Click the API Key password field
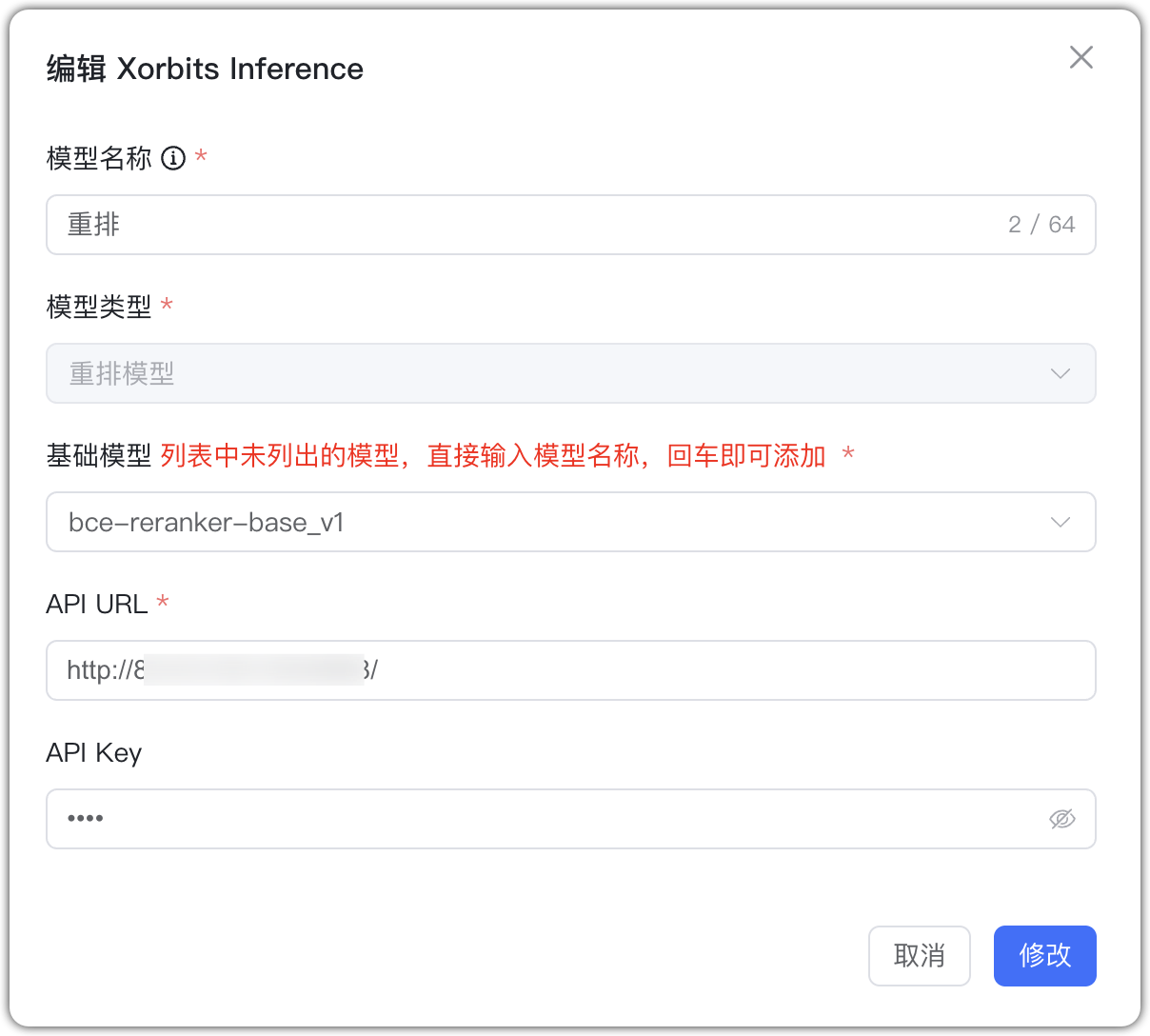The width and height of the screenshot is (1150, 1036). 571,819
